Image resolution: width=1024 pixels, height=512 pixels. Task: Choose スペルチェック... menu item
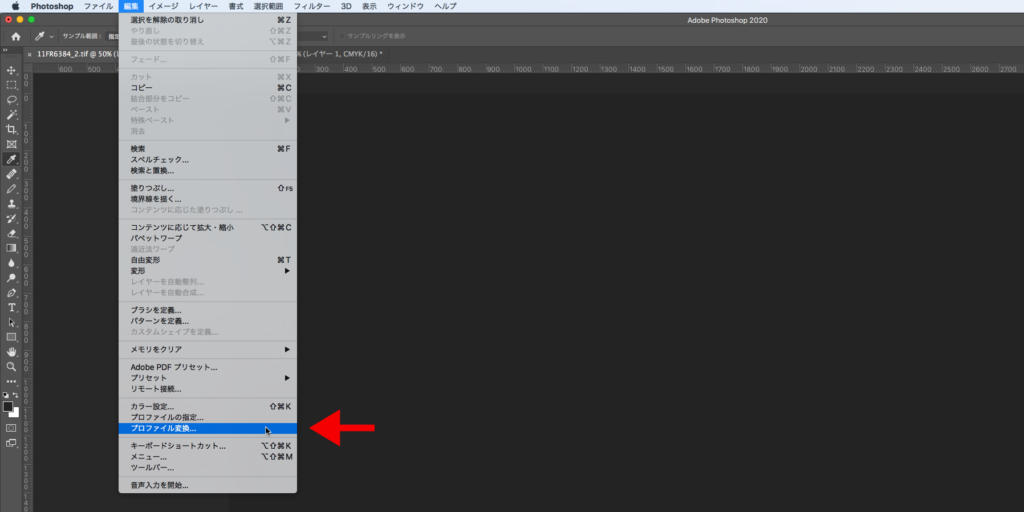(x=208, y=159)
